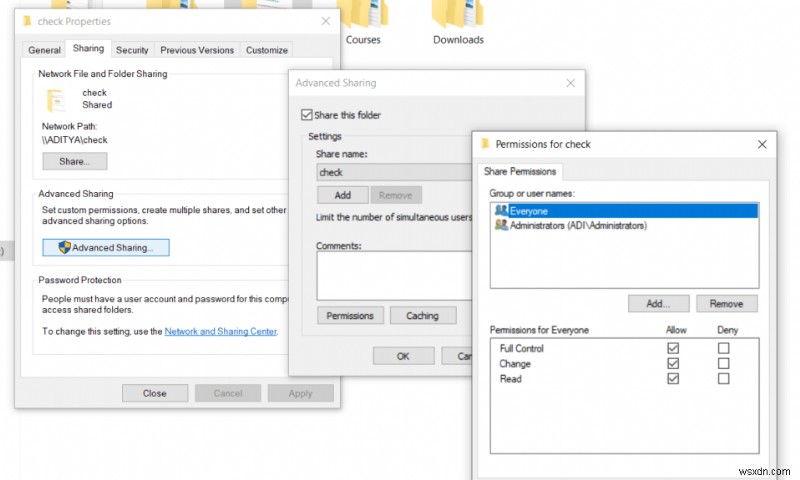Select the Administrators group icon
The width and height of the screenshot is (800, 480).
[502, 225]
